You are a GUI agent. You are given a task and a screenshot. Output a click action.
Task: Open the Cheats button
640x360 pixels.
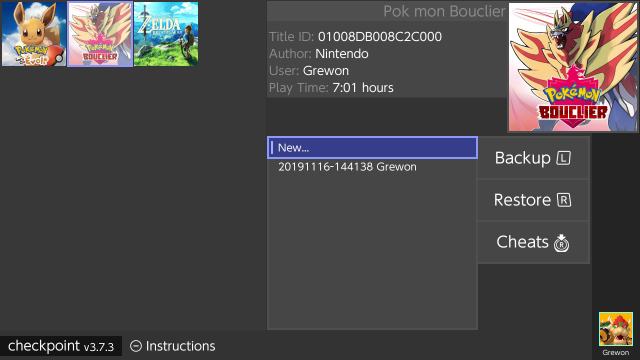[x=533, y=242]
